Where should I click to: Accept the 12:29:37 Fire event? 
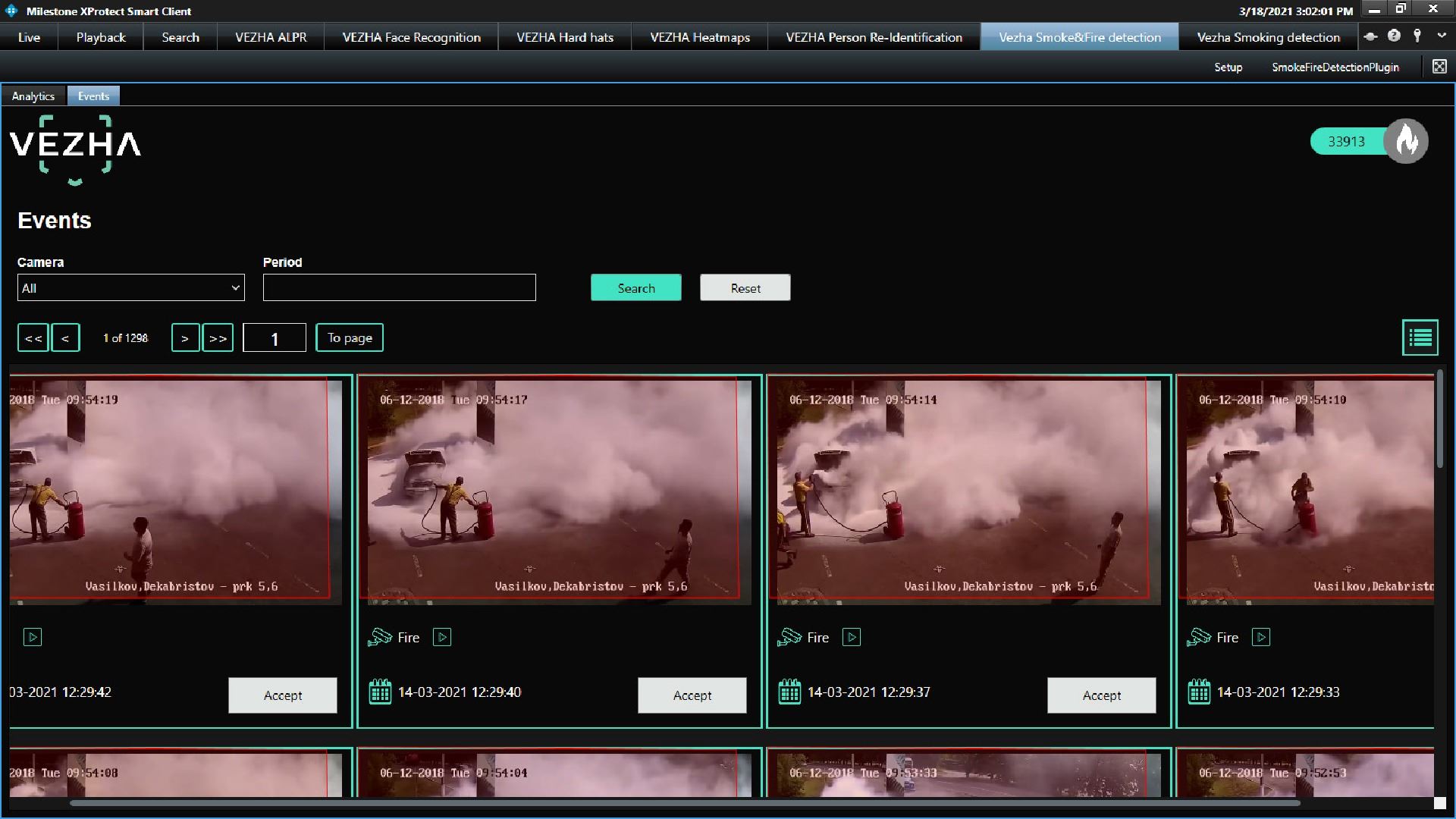(1102, 695)
